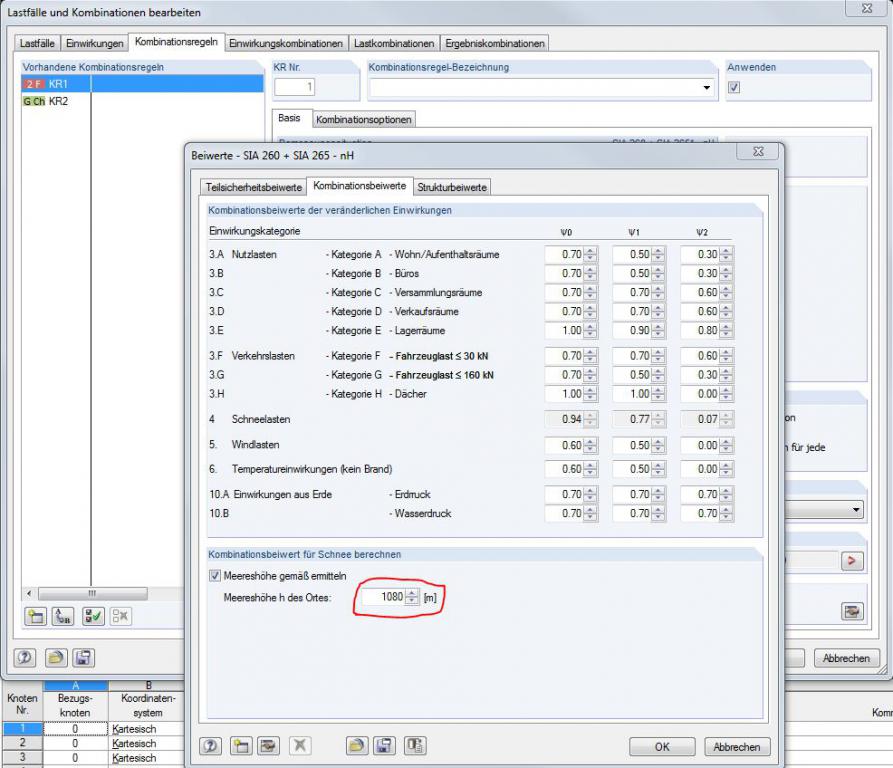Click node row 1 header in table

pos(23,729)
